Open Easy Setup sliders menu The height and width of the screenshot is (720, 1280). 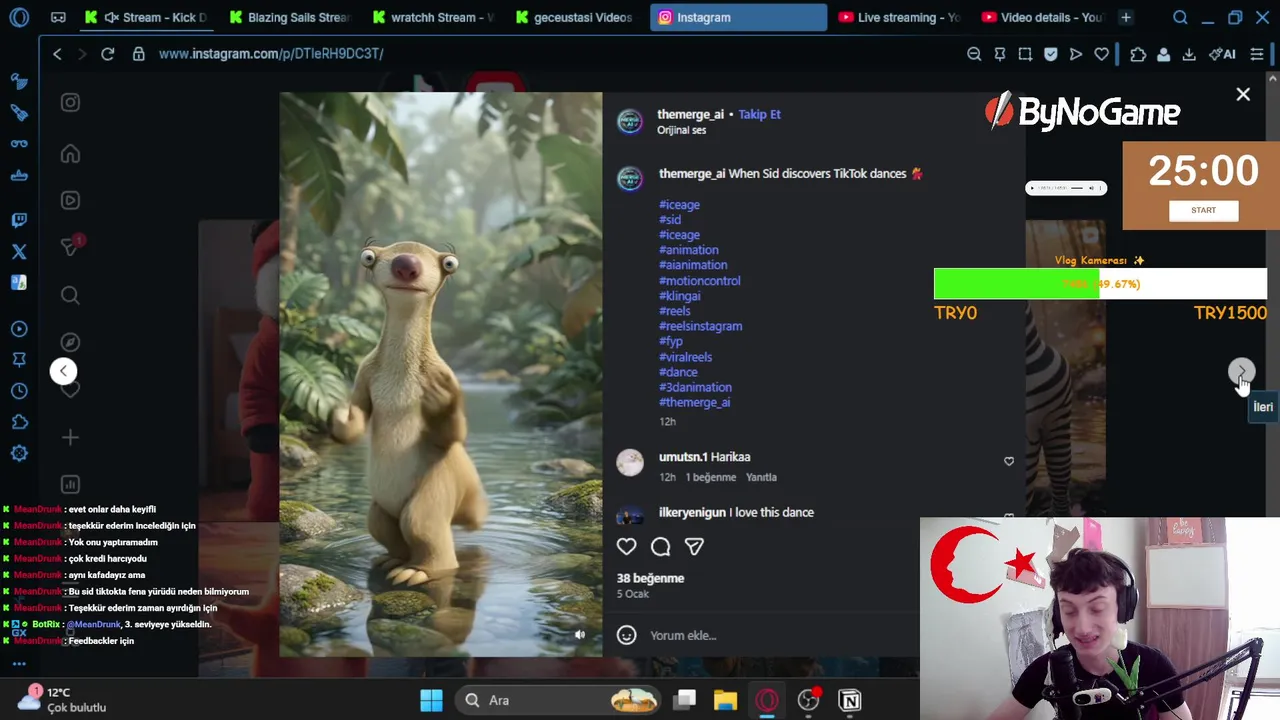(x=1257, y=54)
